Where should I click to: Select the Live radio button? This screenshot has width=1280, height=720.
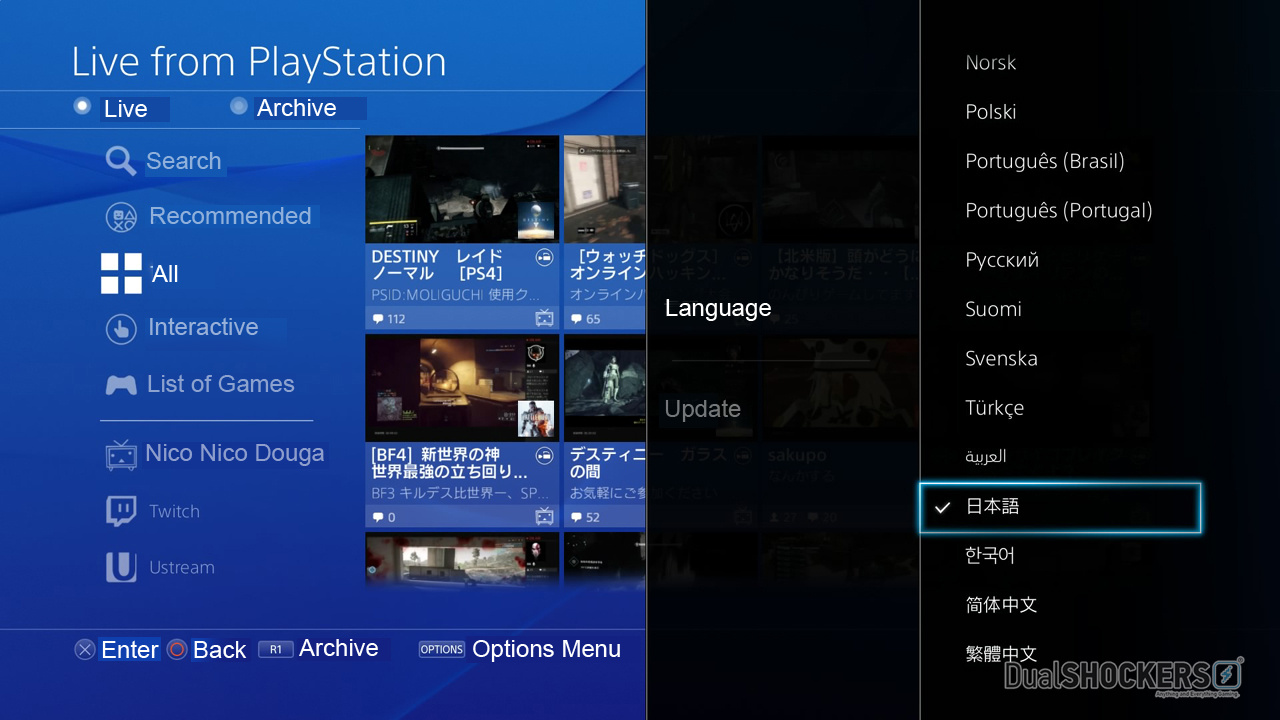click(82, 106)
